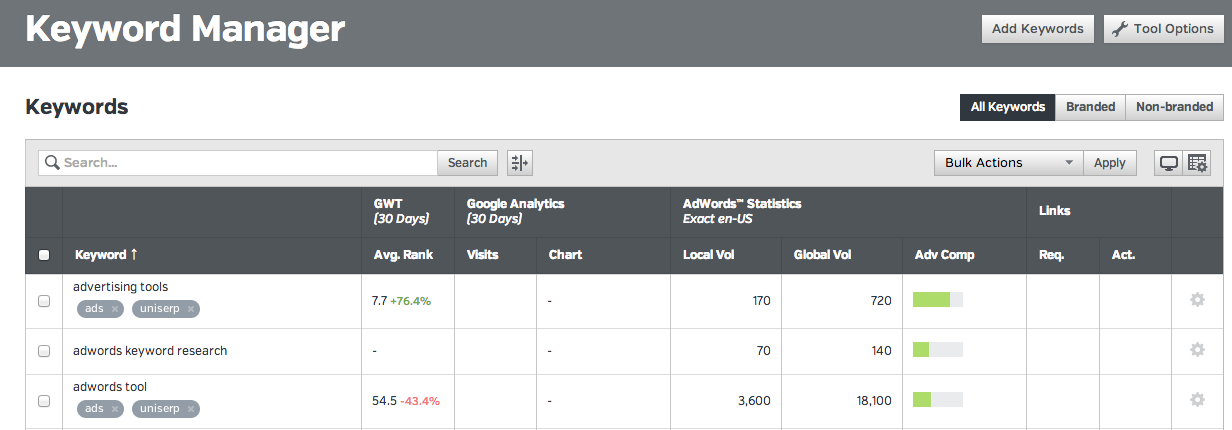The width and height of the screenshot is (1232, 430).
Task: Click the Adv Comp bar for advertising tools
Action: 938,300
